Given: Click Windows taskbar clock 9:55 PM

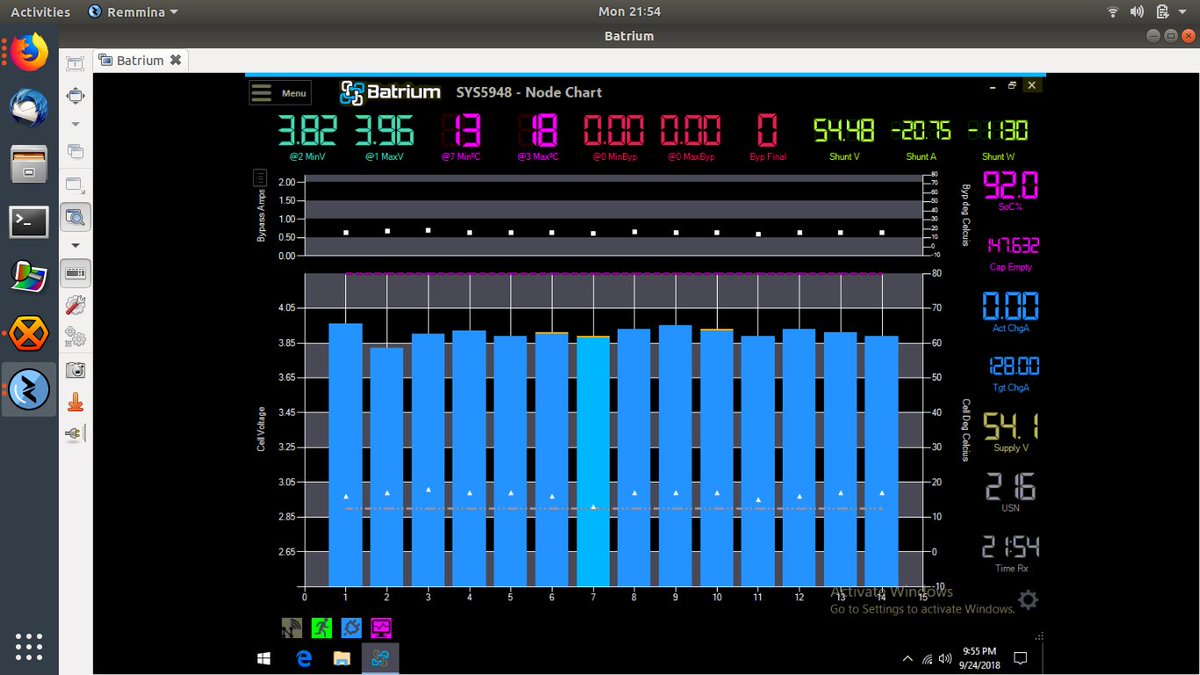Looking at the screenshot, I should (x=979, y=658).
